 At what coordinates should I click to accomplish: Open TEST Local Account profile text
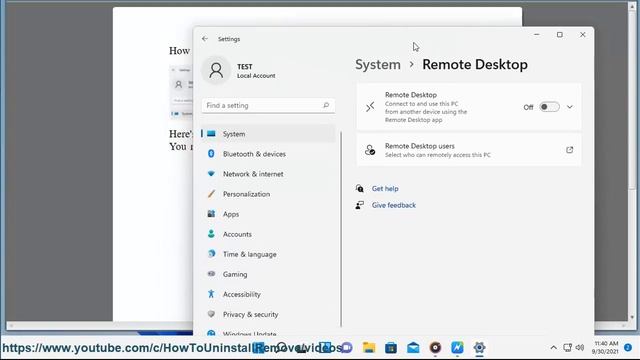[256, 71]
